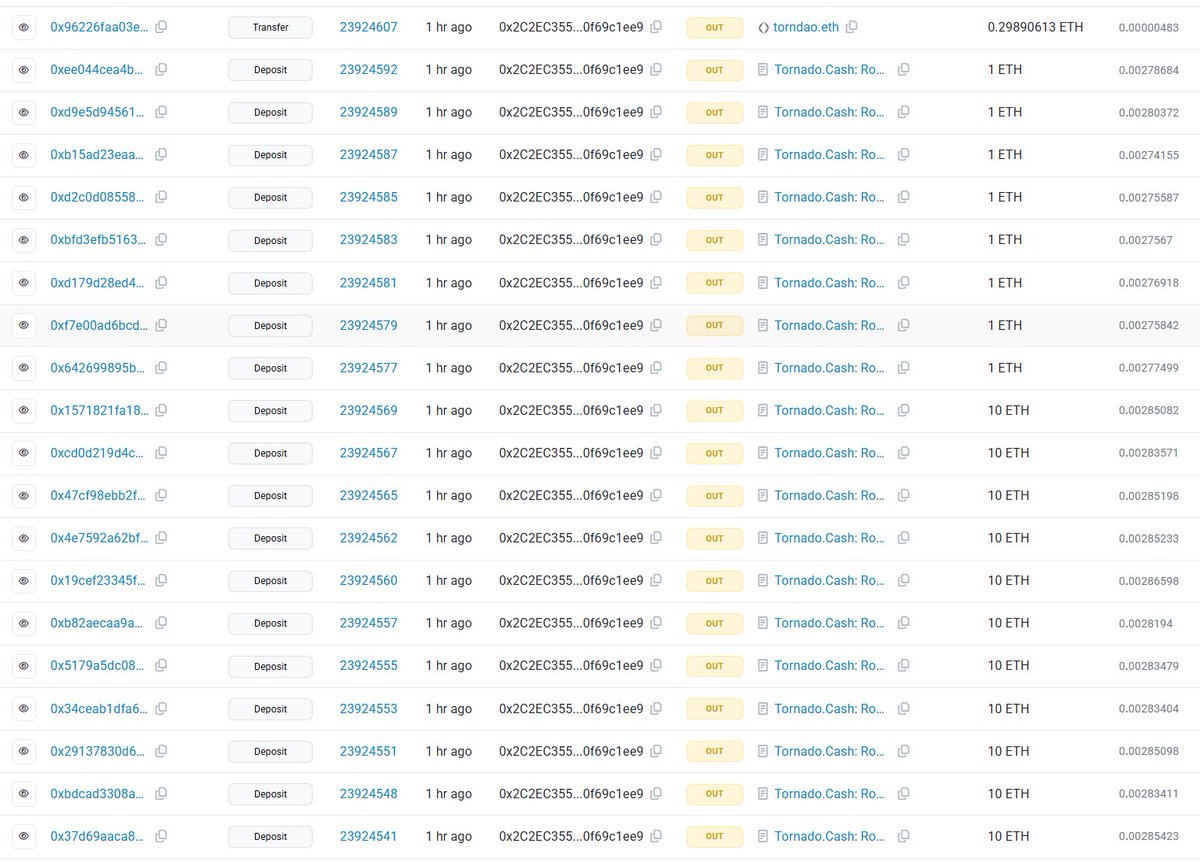
Task: Preview transaction 0xd9e5d94561 with eye icon
Action: coord(24,112)
